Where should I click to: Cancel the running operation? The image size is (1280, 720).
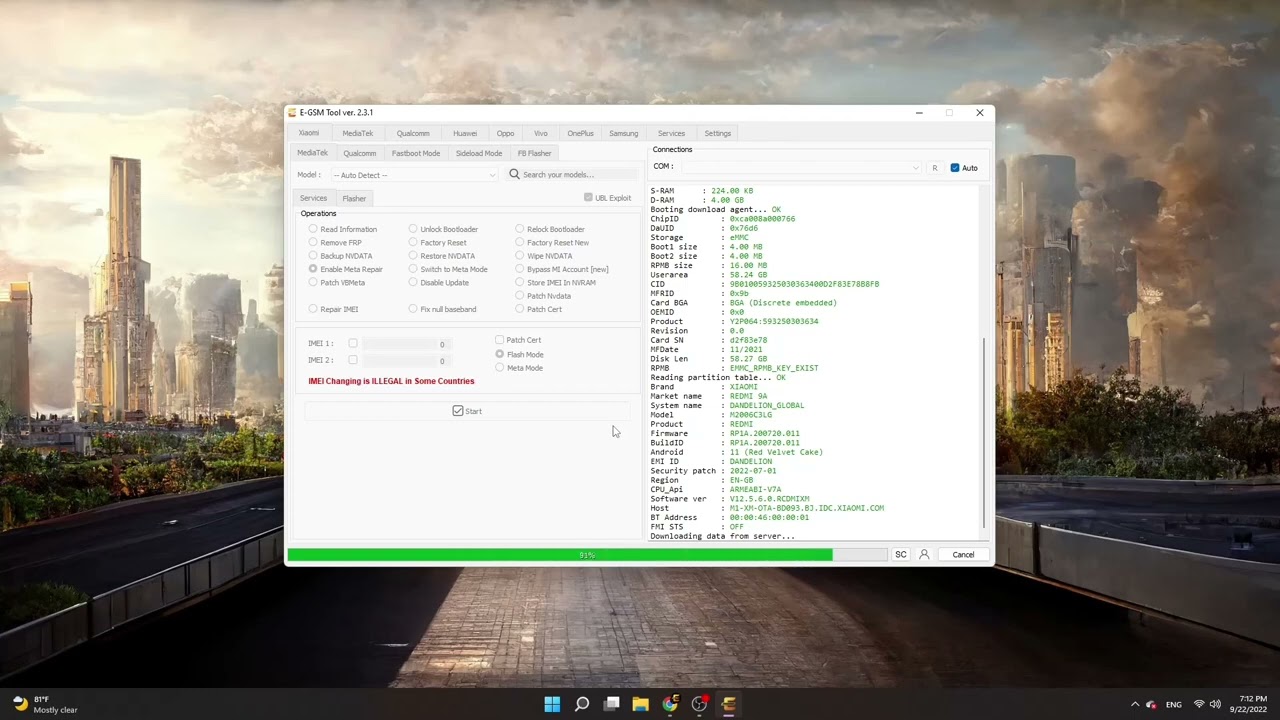tap(963, 554)
